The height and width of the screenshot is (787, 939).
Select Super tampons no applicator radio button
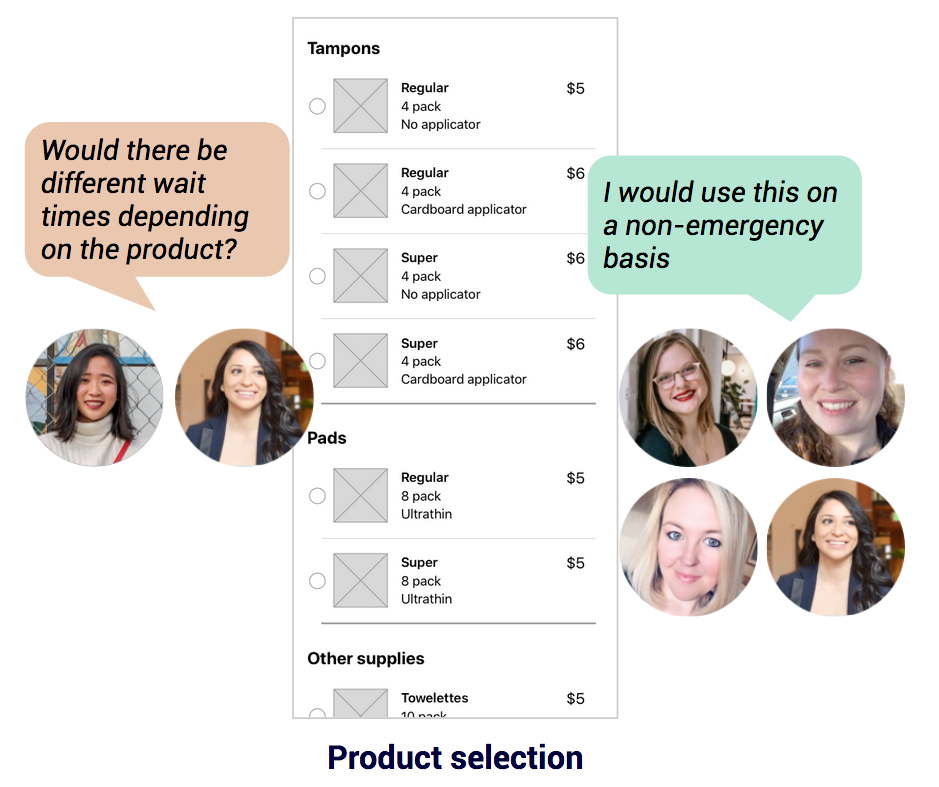[x=317, y=276]
